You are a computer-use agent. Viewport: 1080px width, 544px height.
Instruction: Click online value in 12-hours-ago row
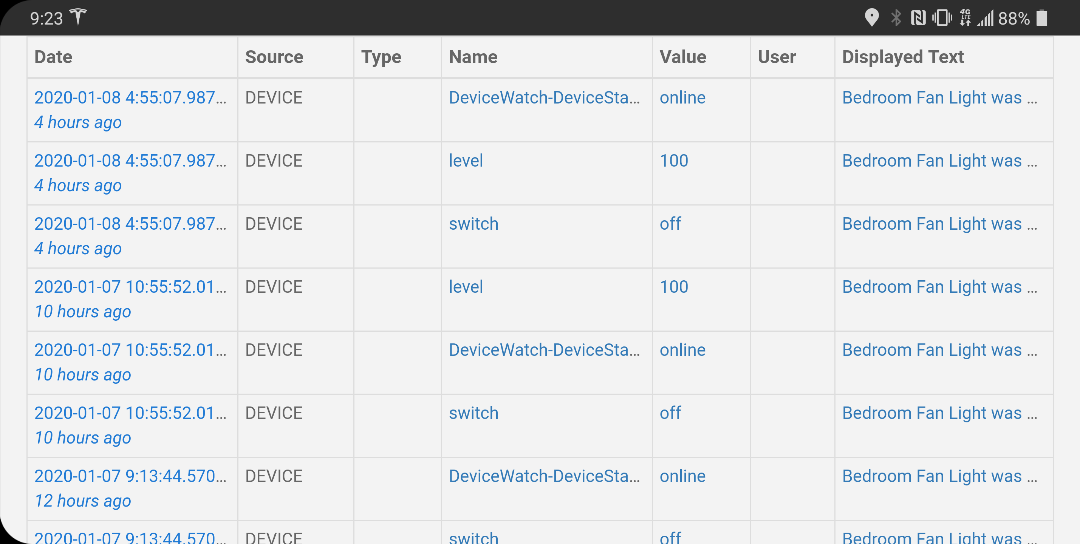click(x=683, y=477)
